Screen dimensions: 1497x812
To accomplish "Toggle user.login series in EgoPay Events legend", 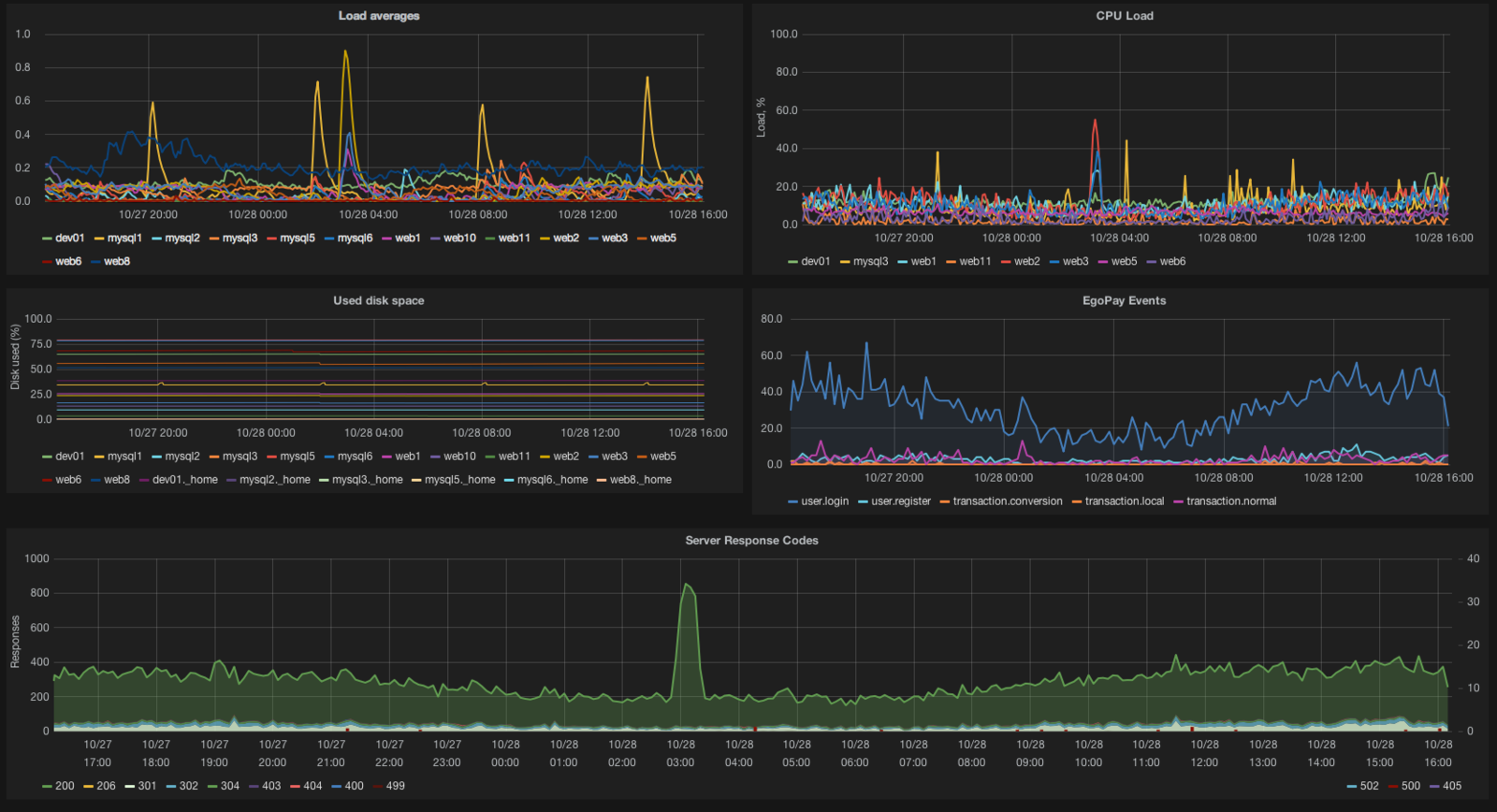I will 824,501.
